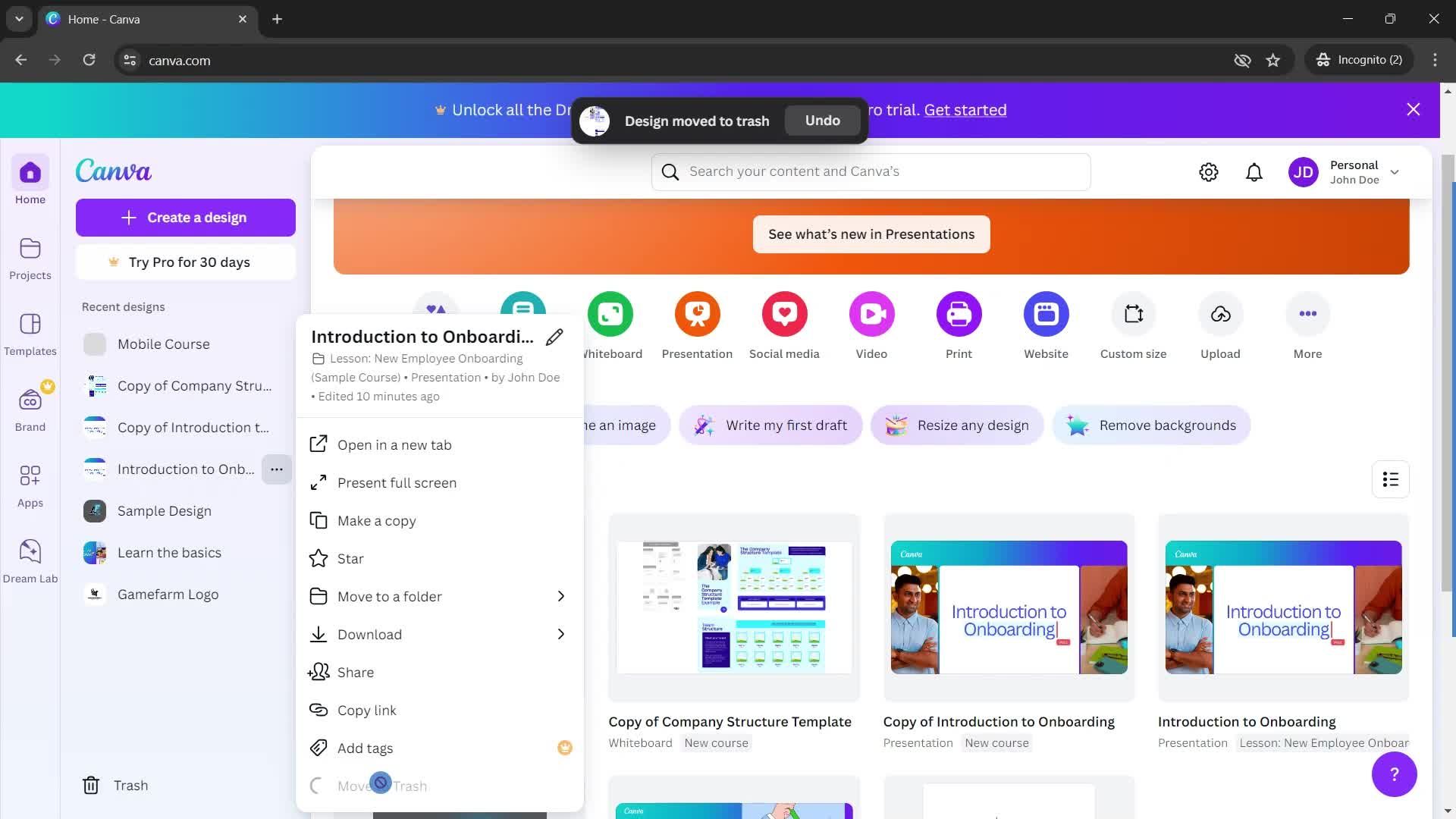Select the Print tool icon

coord(958,313)
